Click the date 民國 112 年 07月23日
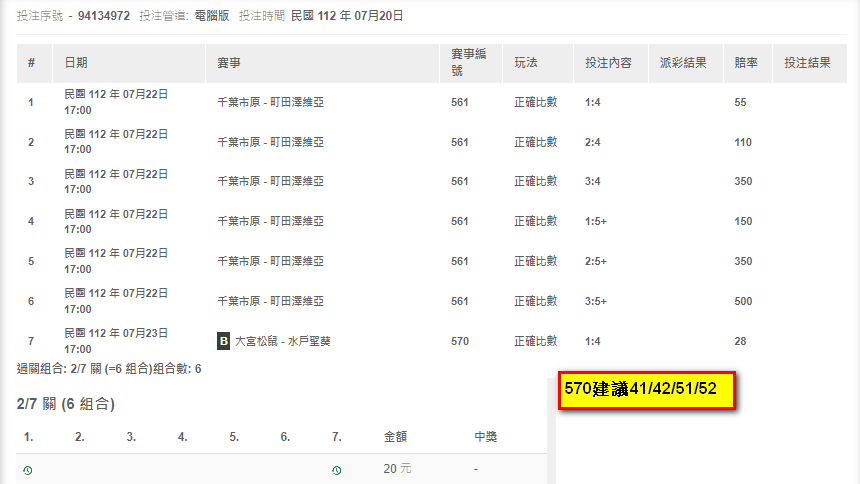The image size is (860, 484). (116, 333)
